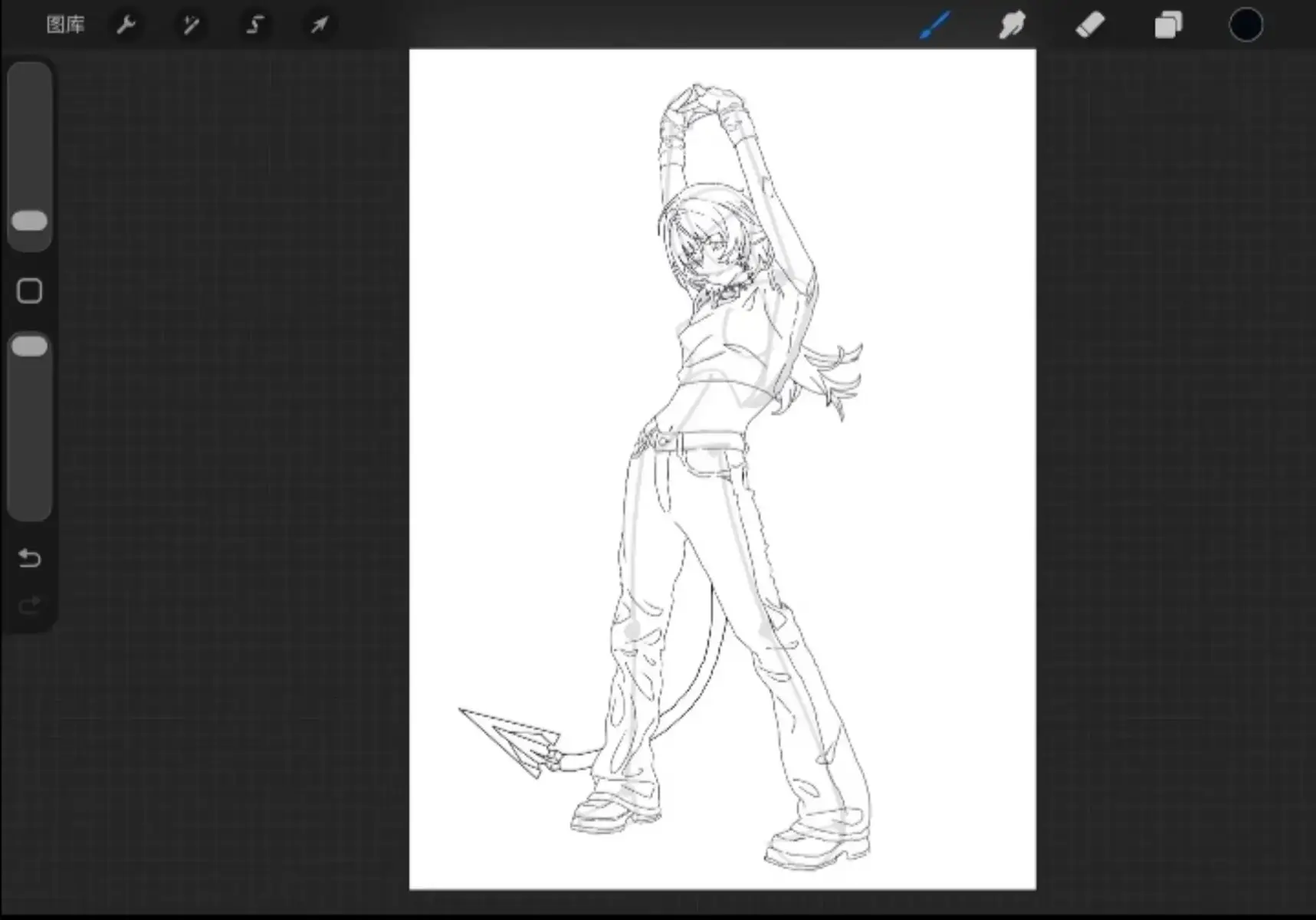Click the brush opacity slider handle

click(30, 346)
